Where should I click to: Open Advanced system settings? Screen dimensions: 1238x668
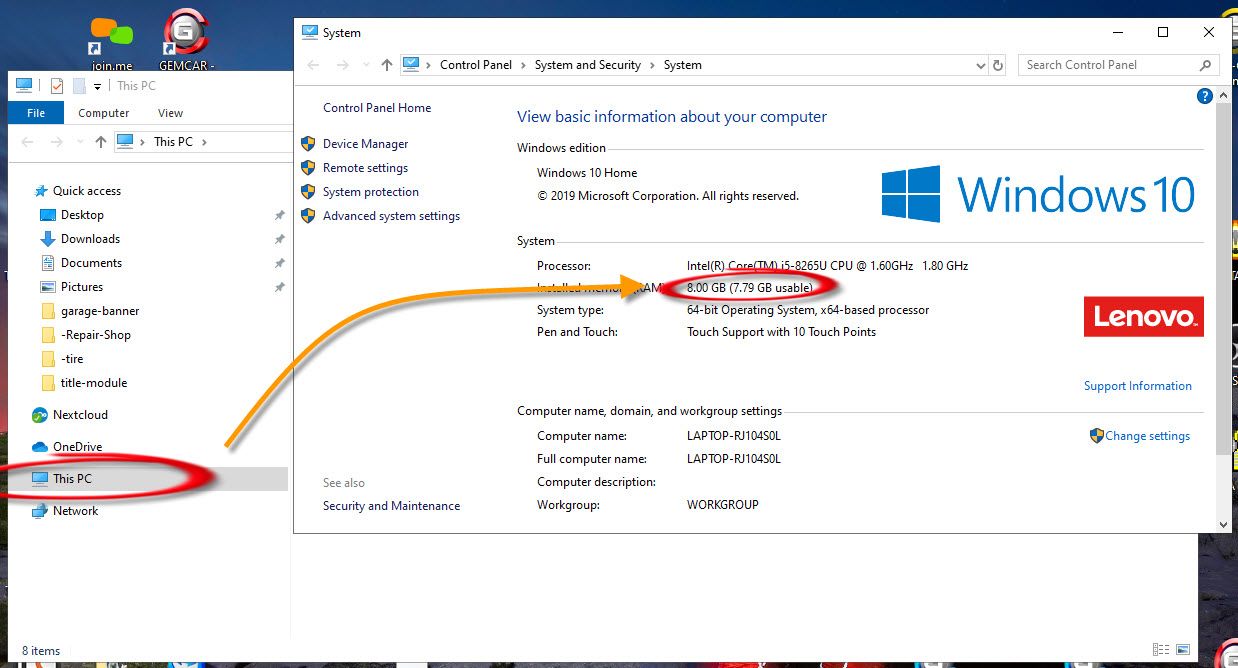(x=391, y=216)
